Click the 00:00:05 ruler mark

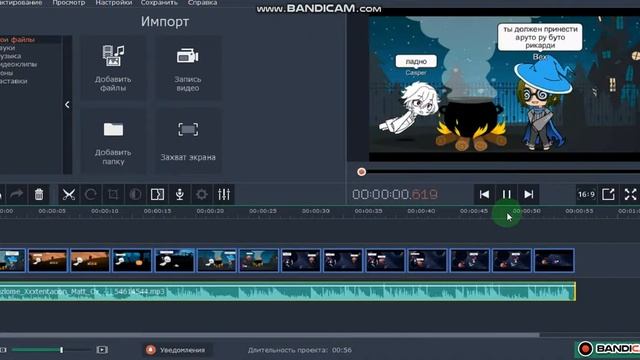click(x=52, y=211)
